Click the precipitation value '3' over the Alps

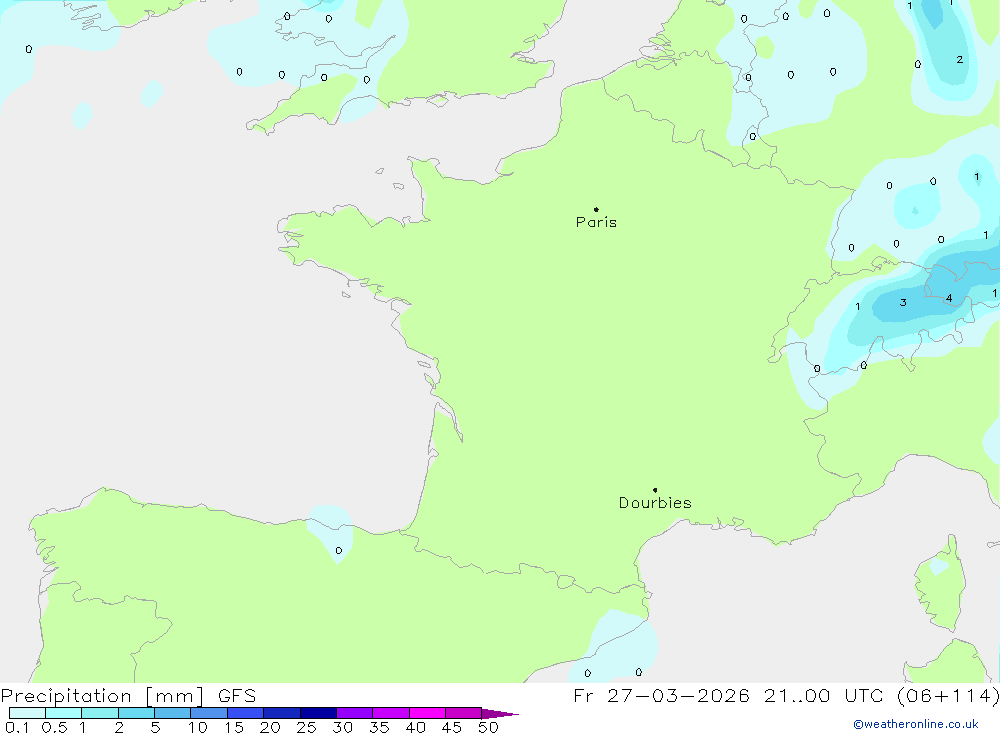[903, 302]
